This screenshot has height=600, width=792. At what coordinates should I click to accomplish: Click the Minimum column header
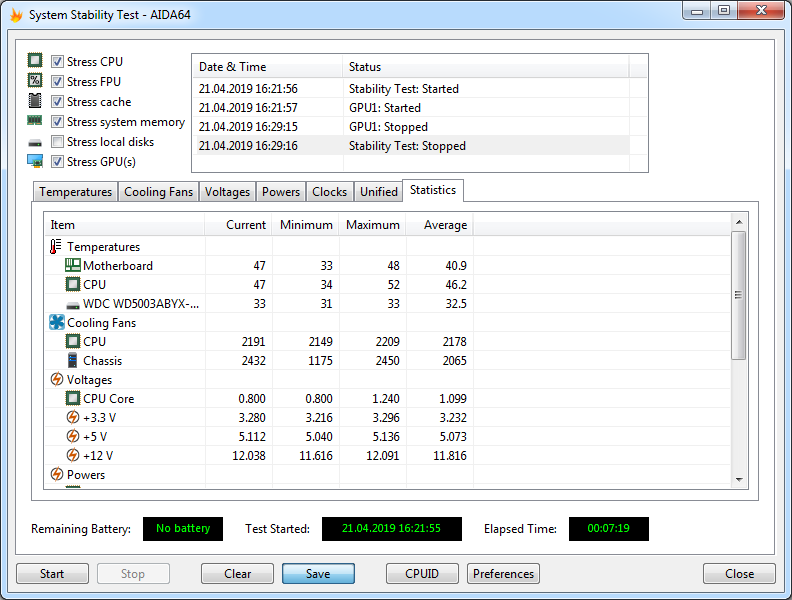[306, 225]
